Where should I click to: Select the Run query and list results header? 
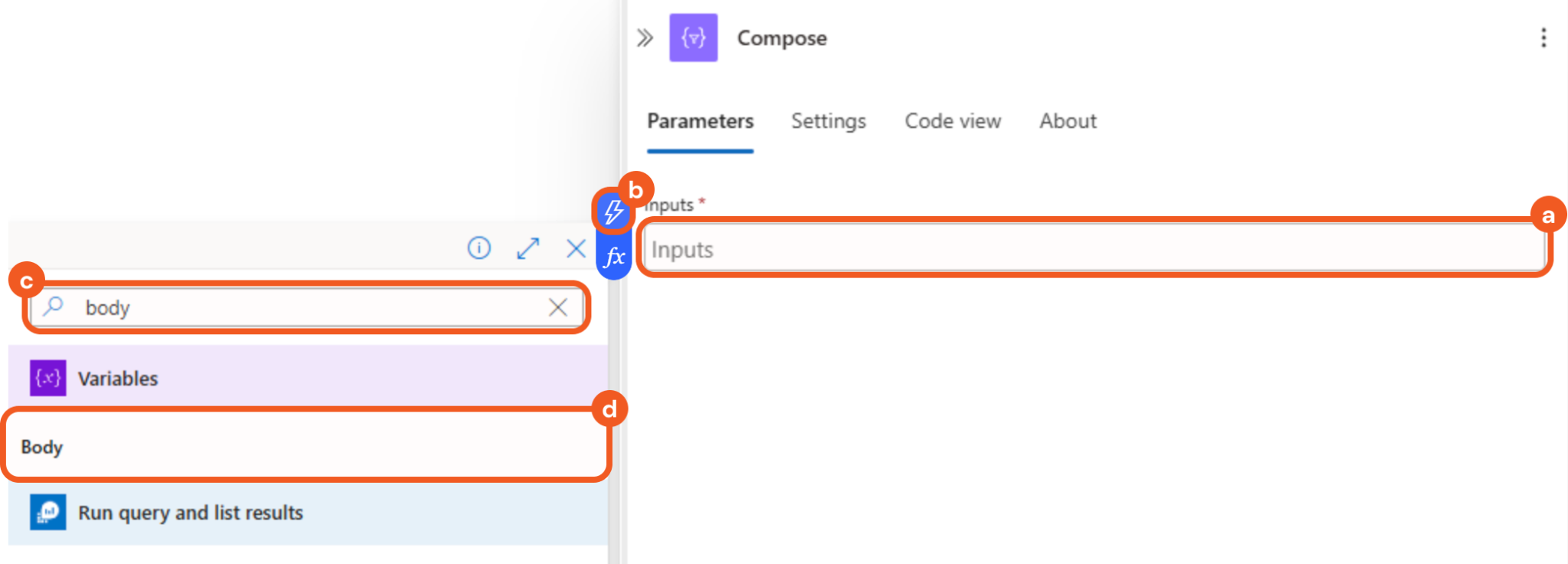[191, 513]
